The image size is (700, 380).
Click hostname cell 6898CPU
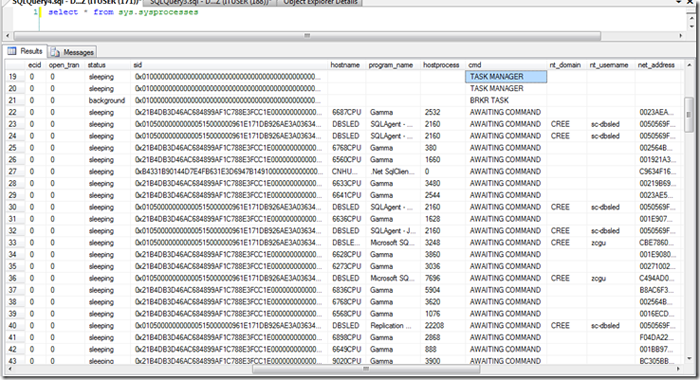pyautogui.click(x=346, y=338)
